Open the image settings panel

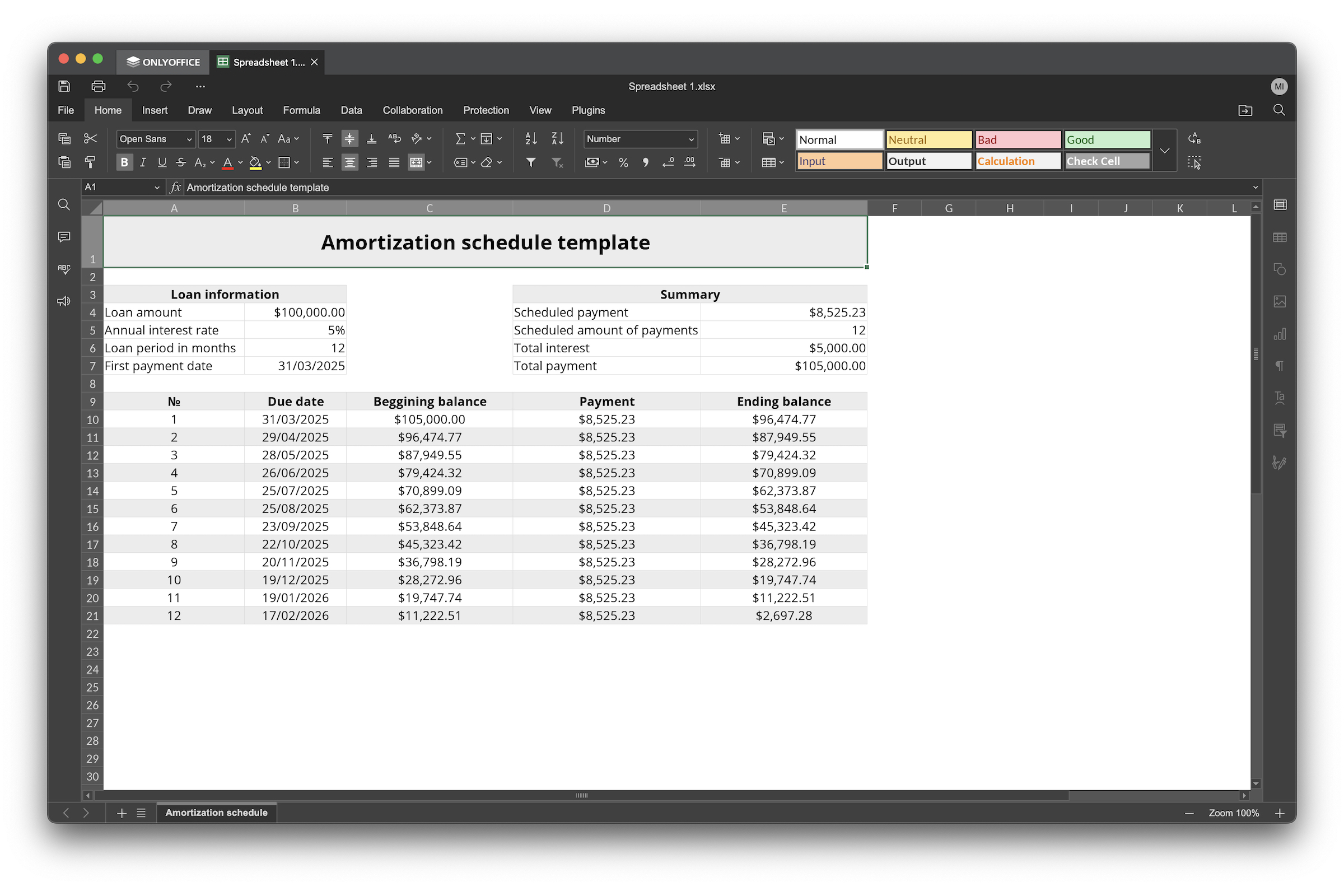(1280, 302)
